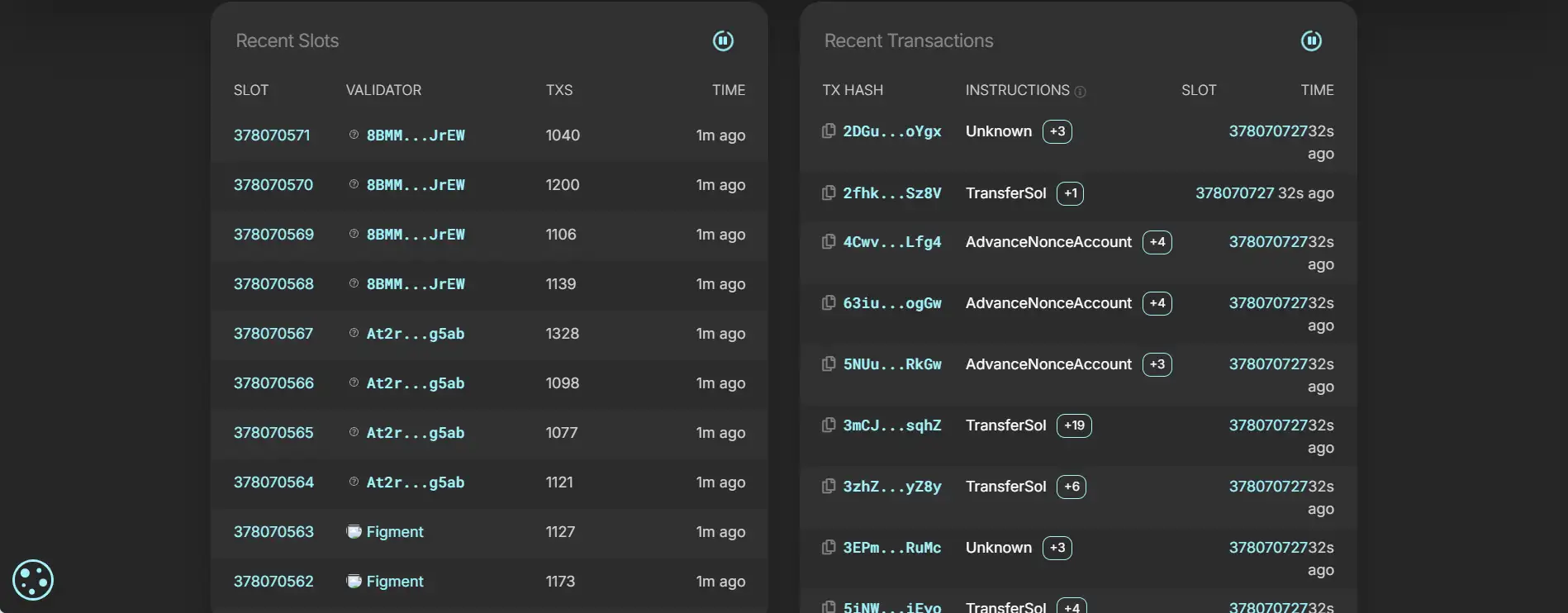
Task: Copy the 2DGu...oYgx transaction hash
Action: tap(829, 131)
